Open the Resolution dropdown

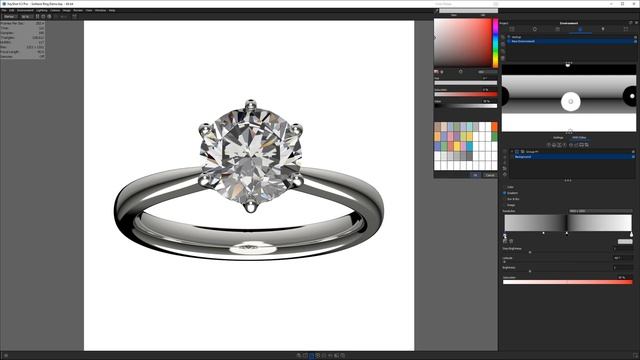[600, 211]
